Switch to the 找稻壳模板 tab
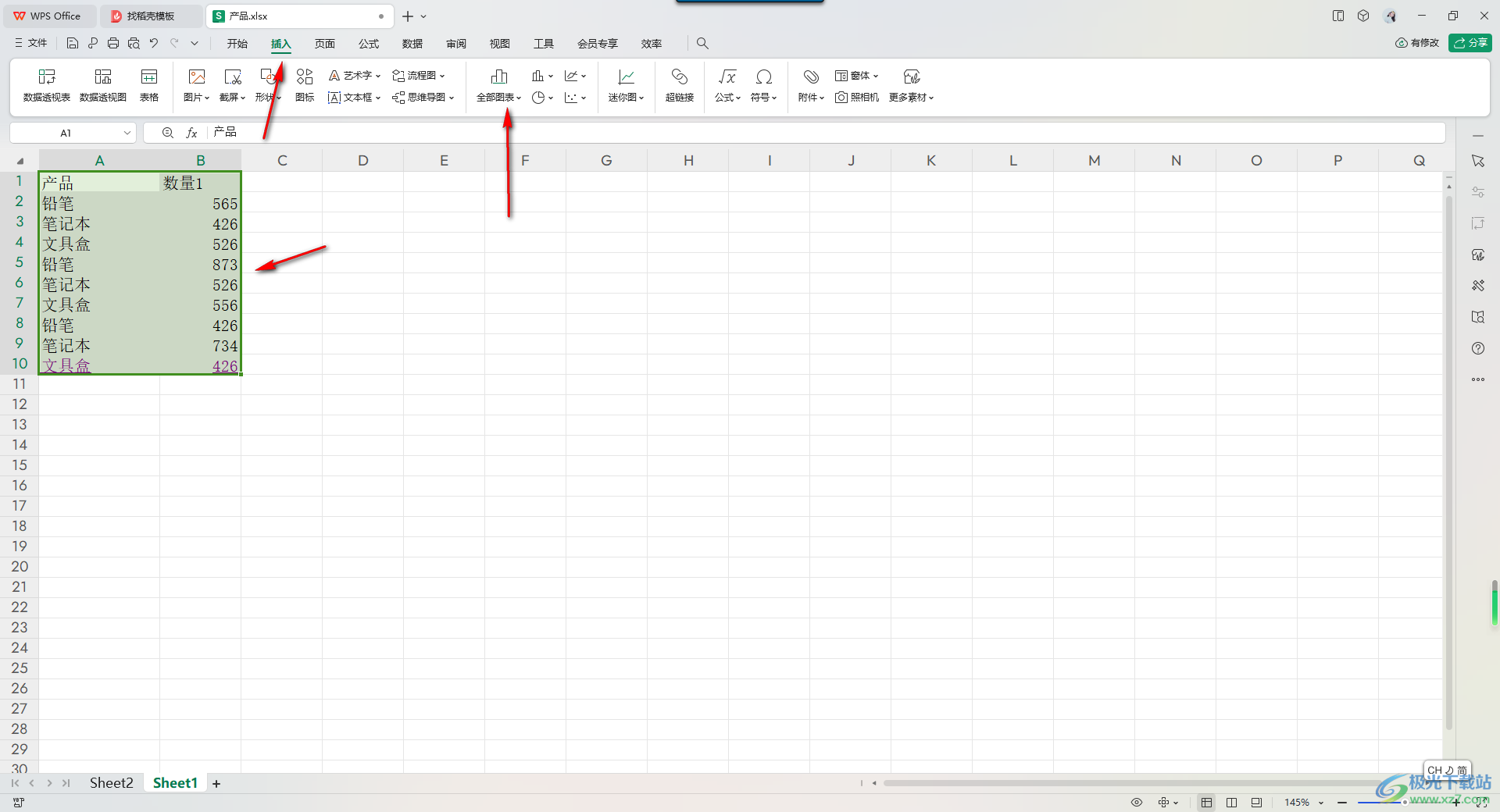 click(152, 16)
